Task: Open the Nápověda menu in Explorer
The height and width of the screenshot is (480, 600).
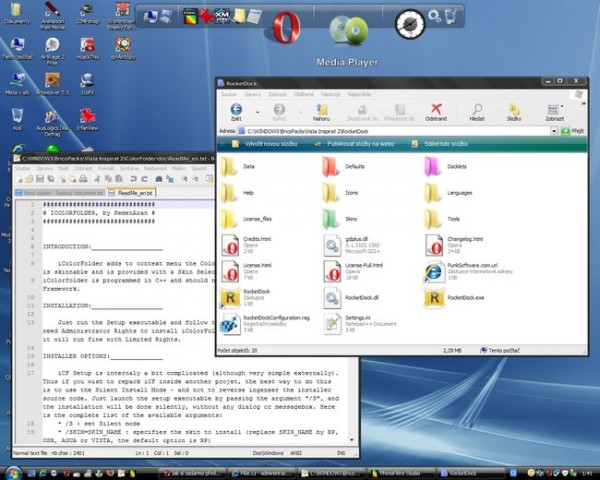Action: pyautogui.click(x=359, y=94)
